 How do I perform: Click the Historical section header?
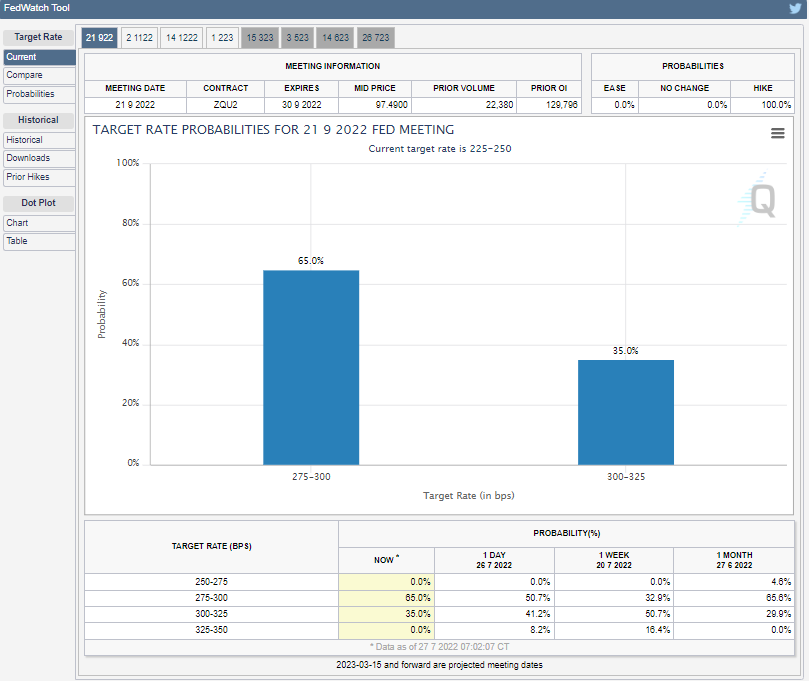point(38,120)
